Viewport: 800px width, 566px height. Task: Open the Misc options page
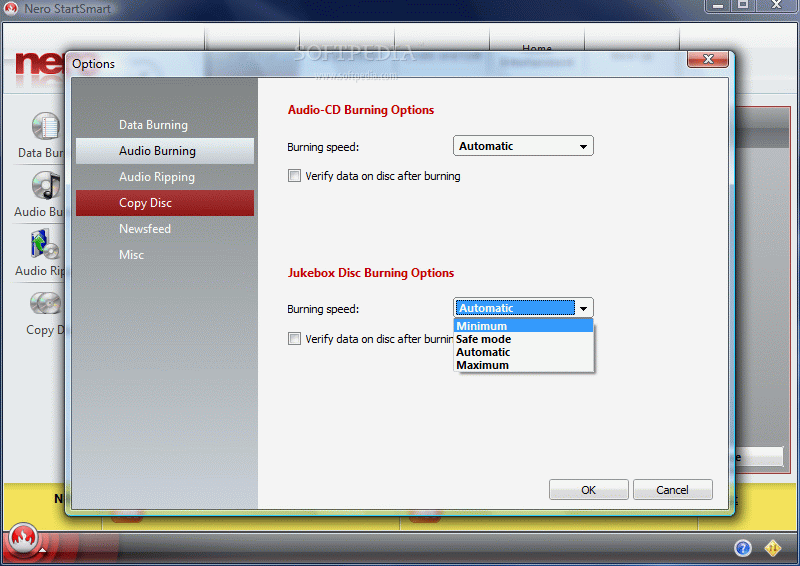(x=165, y=255)
